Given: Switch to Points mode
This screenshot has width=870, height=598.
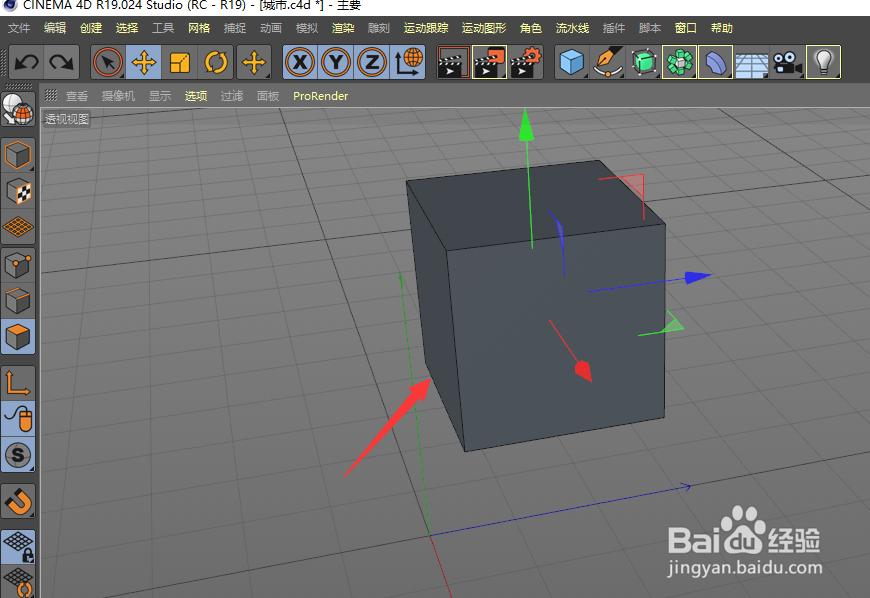Looking at the screenshot, I should tap(18, 266).
